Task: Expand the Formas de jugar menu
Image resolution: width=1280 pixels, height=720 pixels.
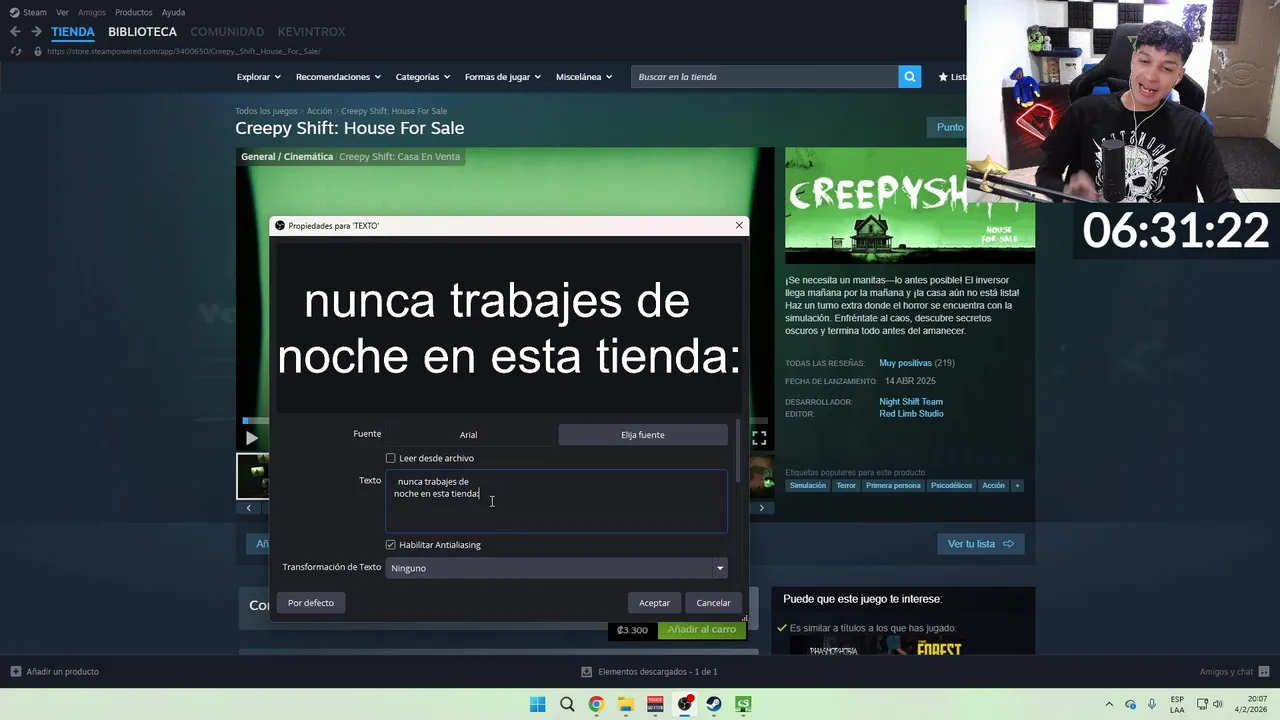Action: point(503,77)
